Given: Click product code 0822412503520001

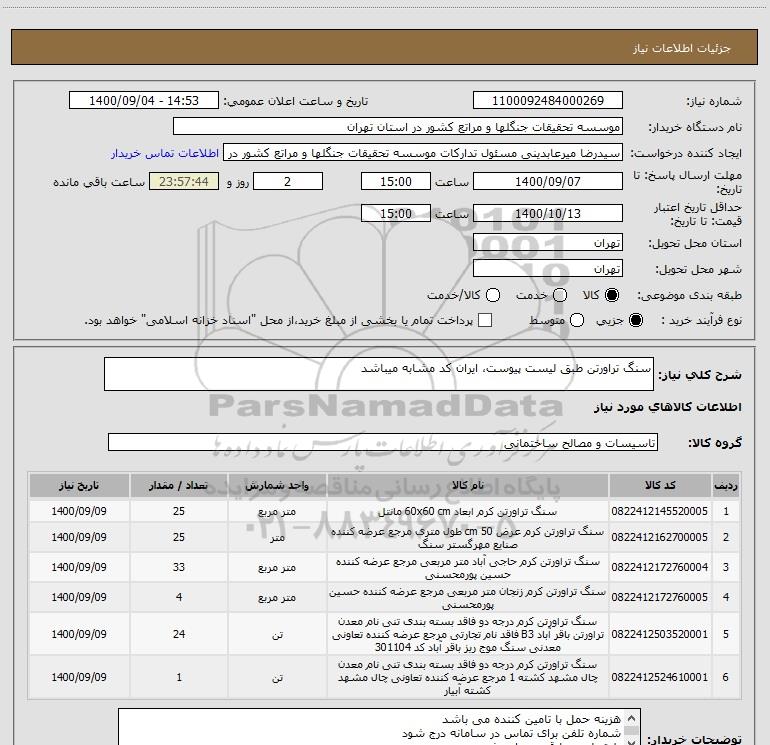Looking at the screenshot, I should 660,635.
